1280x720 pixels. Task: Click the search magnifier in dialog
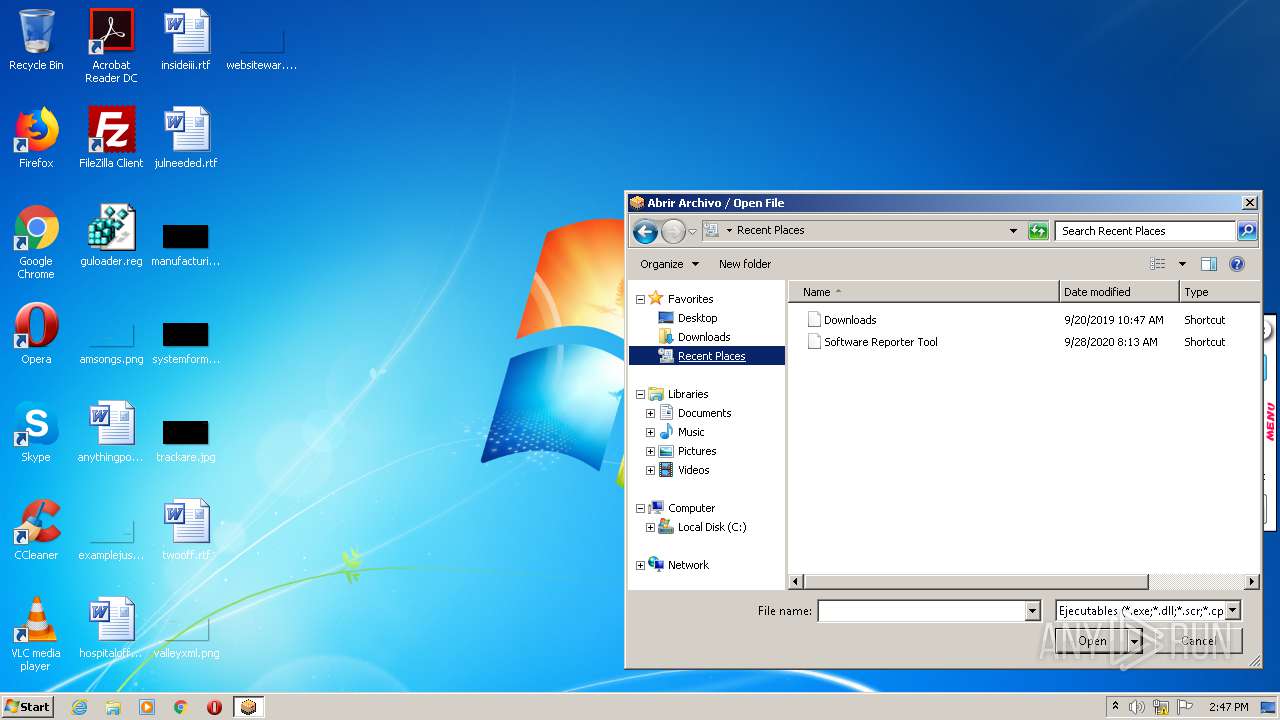click(x=1246, y=231)
